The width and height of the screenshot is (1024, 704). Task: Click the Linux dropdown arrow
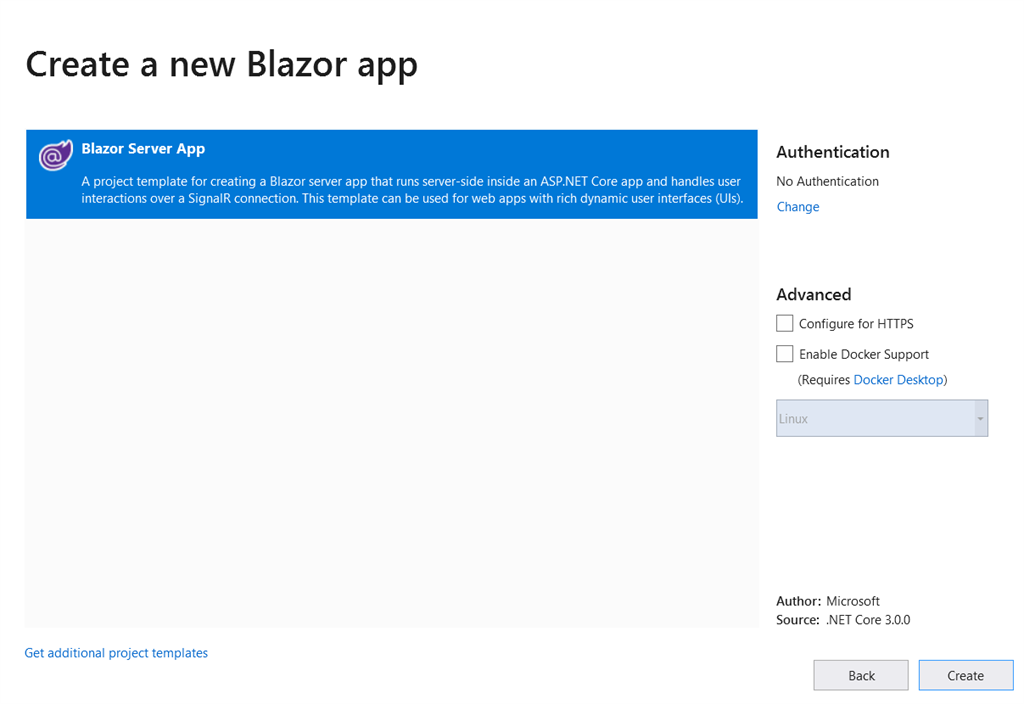[980, 419]
